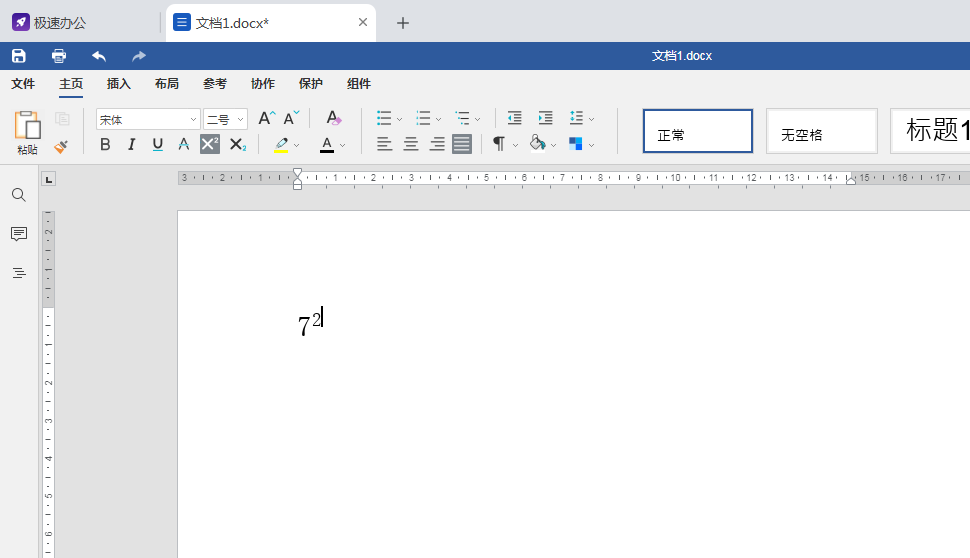The image size is (970, 558).
Task: Expand the multilevel list dropdown
Action: click(x=478, y=119)
